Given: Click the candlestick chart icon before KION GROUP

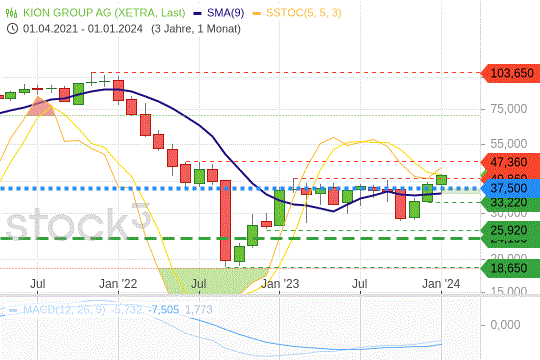Looking at the screenshot, I should [11, 13].
